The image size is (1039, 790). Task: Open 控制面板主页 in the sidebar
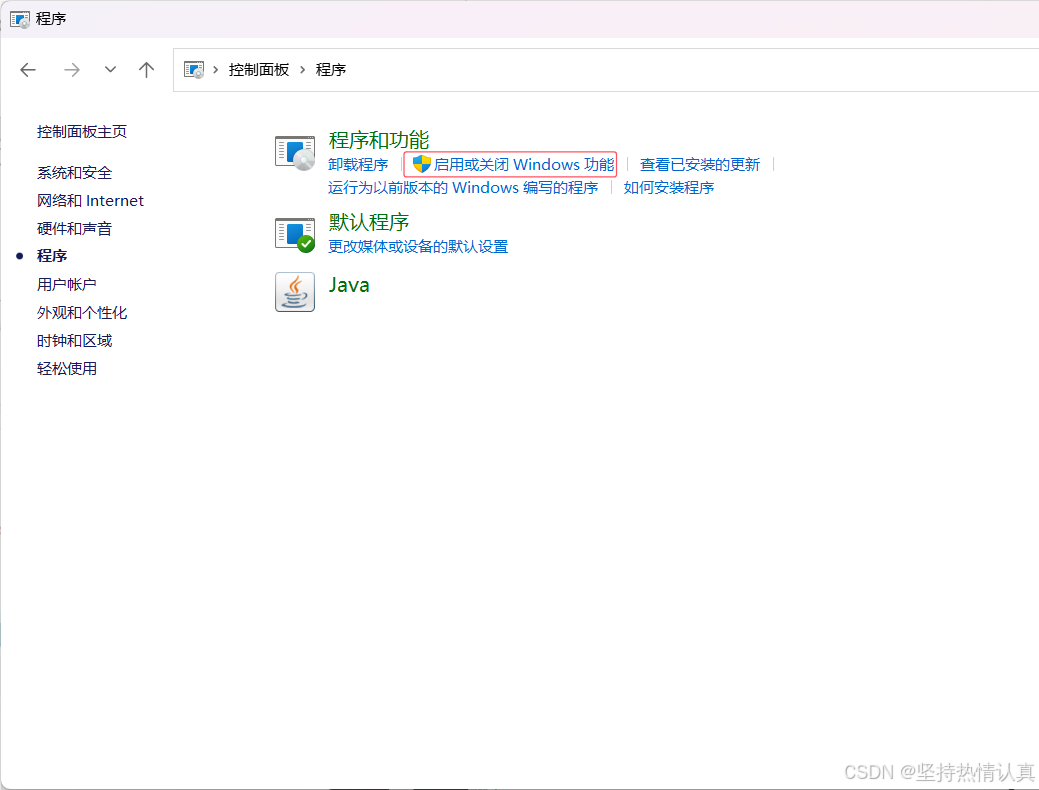click(82, 131)
